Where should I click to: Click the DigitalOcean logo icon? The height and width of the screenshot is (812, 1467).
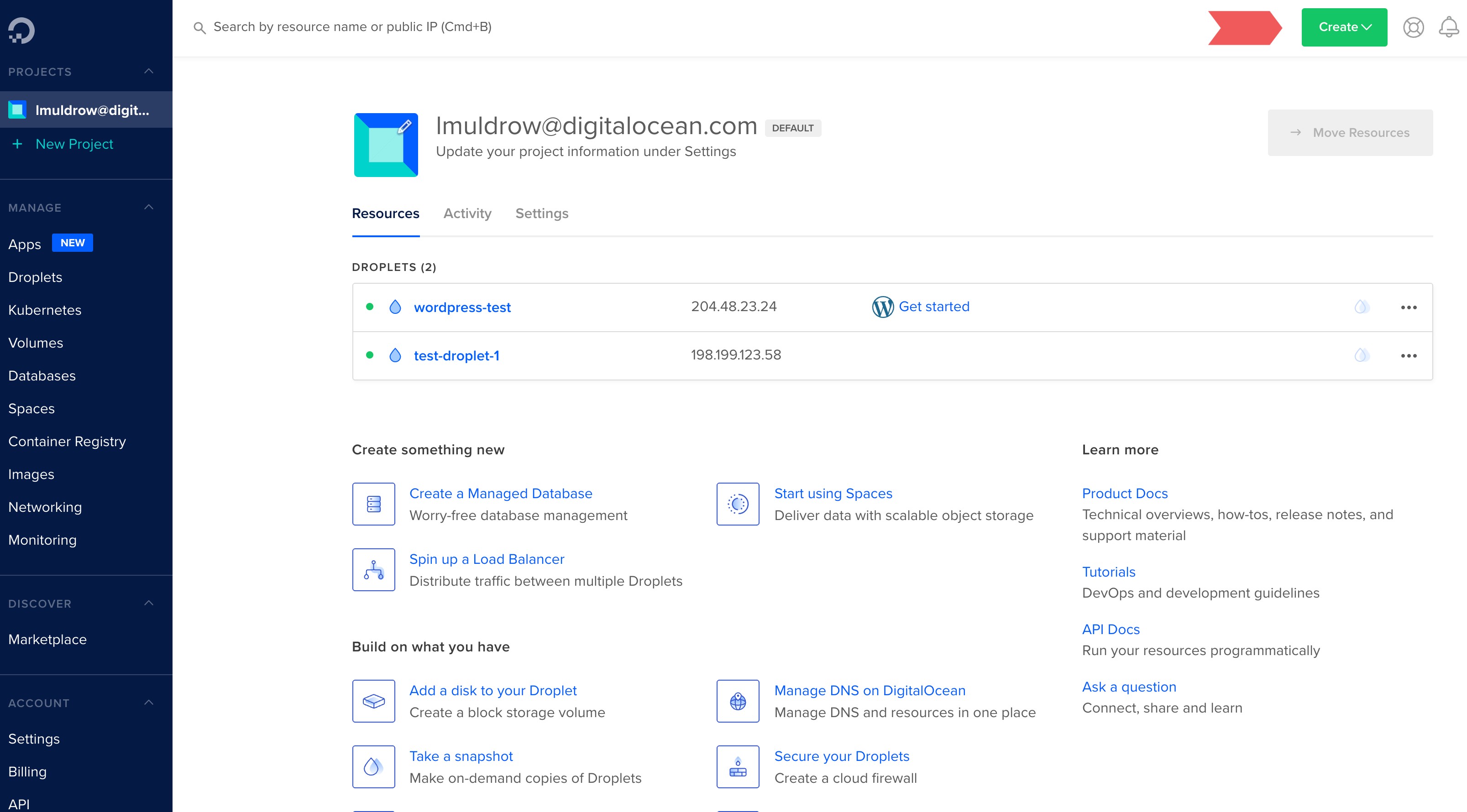[21, 30]
